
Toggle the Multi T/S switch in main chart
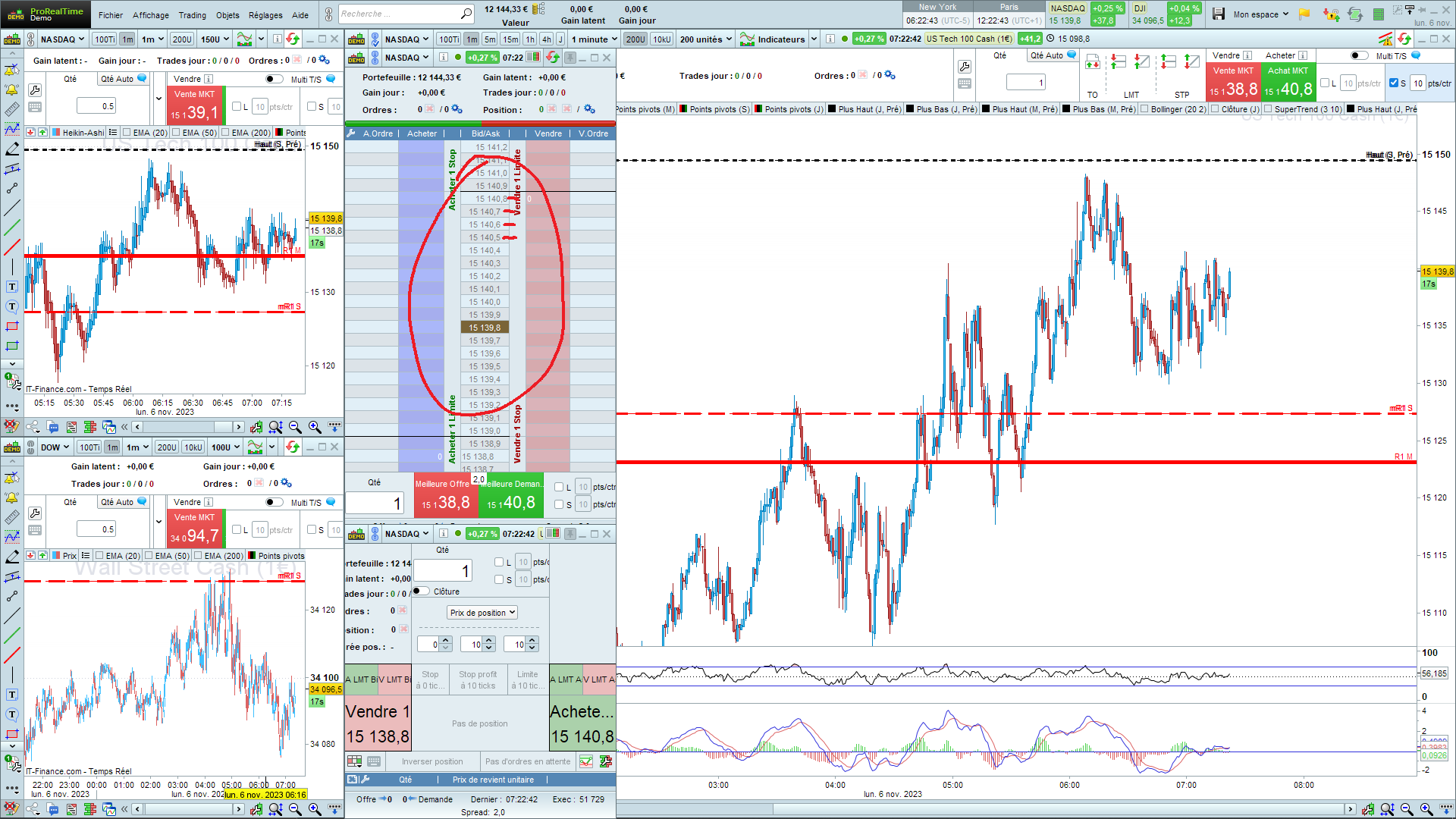[x=1359, y=55]
